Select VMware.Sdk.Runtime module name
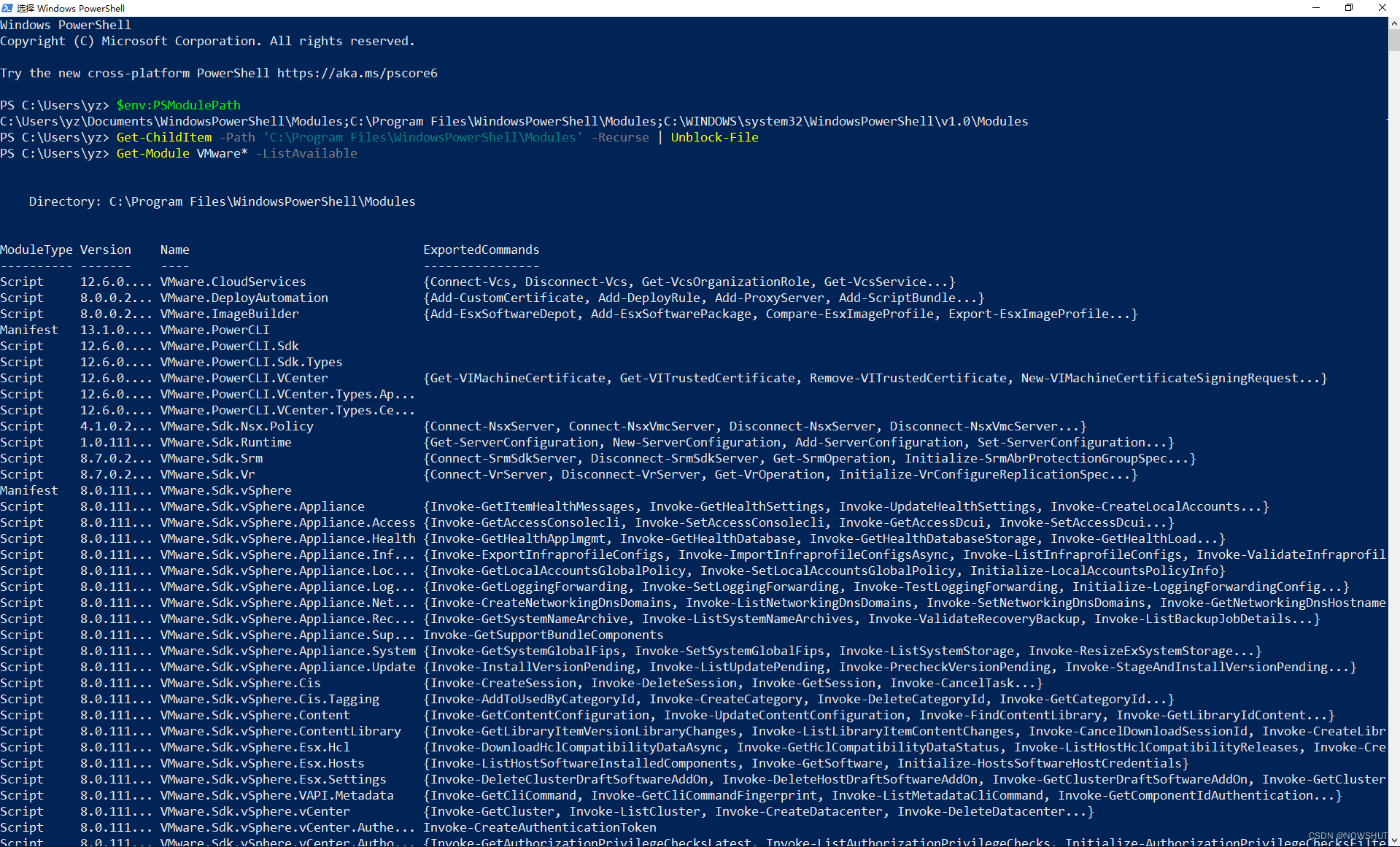 pyautogui.click(x=226, y=442)
